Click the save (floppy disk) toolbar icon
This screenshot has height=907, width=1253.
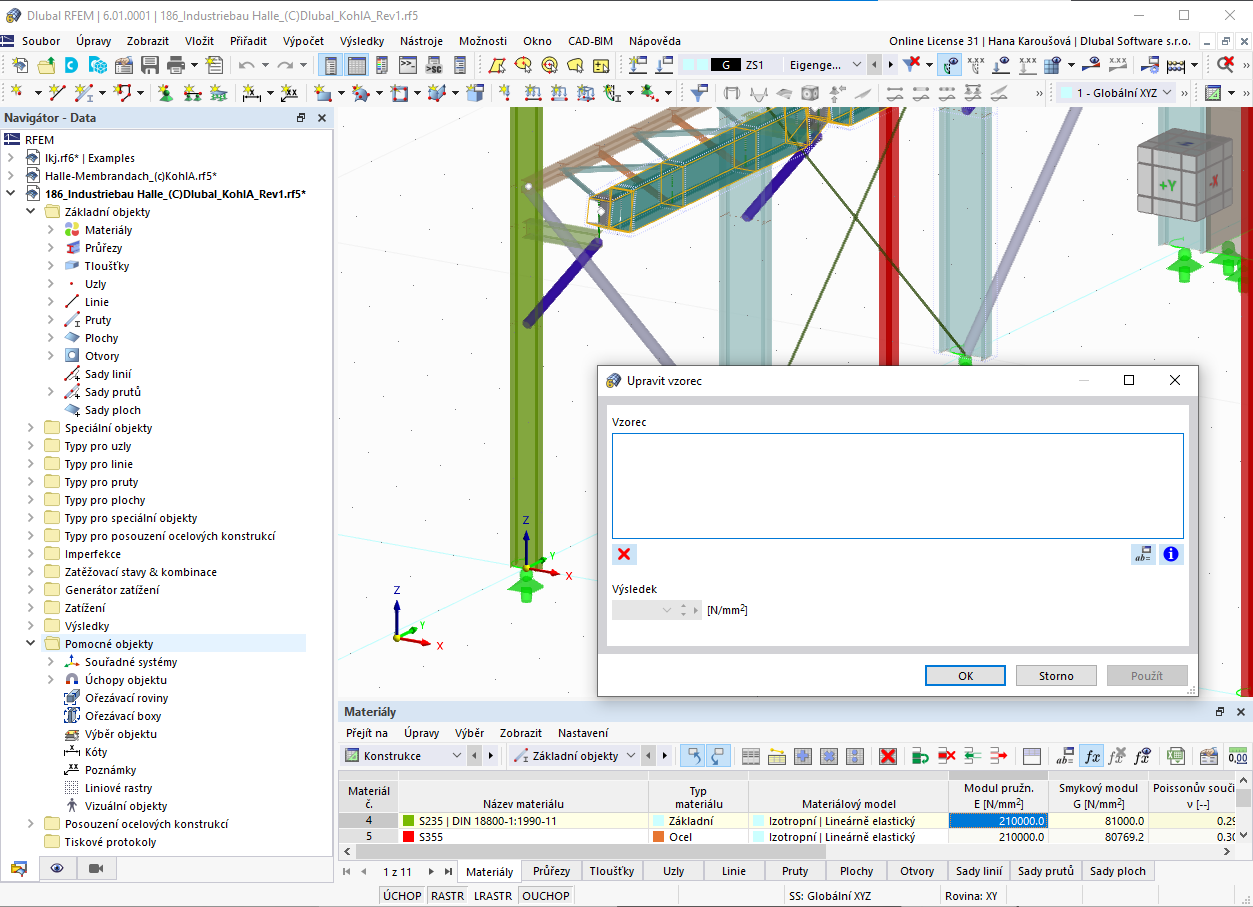click(150, 65)
